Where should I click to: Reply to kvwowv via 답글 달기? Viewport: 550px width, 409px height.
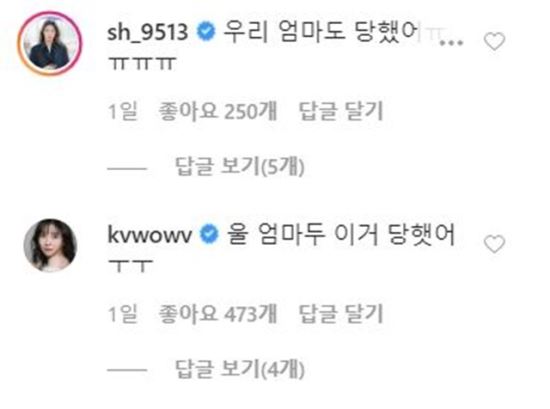(x=341, y=314)
